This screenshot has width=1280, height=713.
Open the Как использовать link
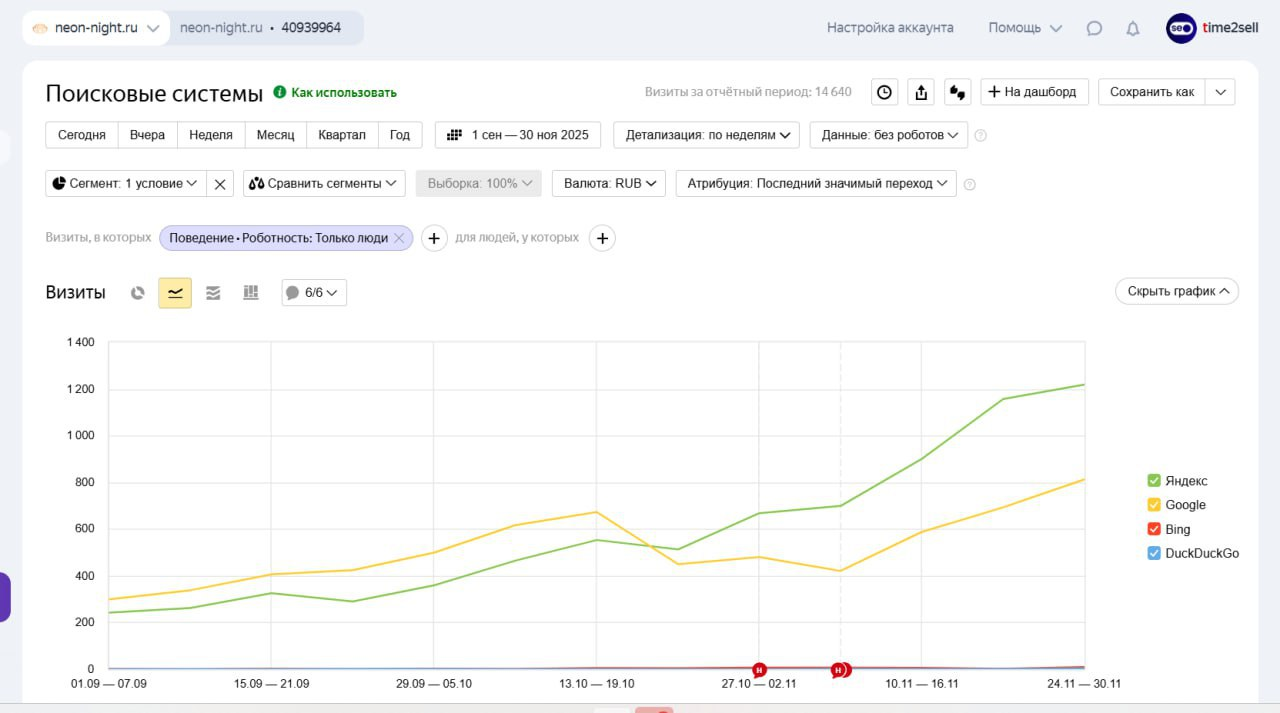point(343,93)
